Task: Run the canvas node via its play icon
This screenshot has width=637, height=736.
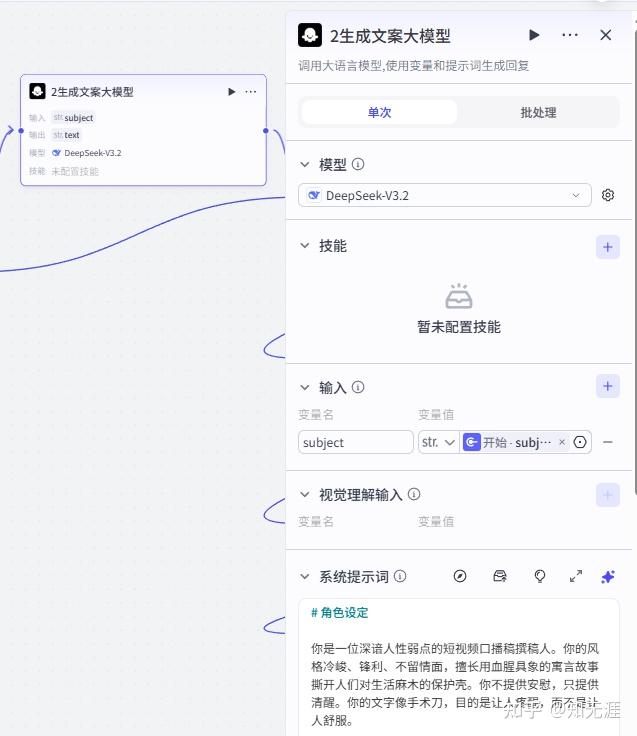Action: tap(231, 92)
